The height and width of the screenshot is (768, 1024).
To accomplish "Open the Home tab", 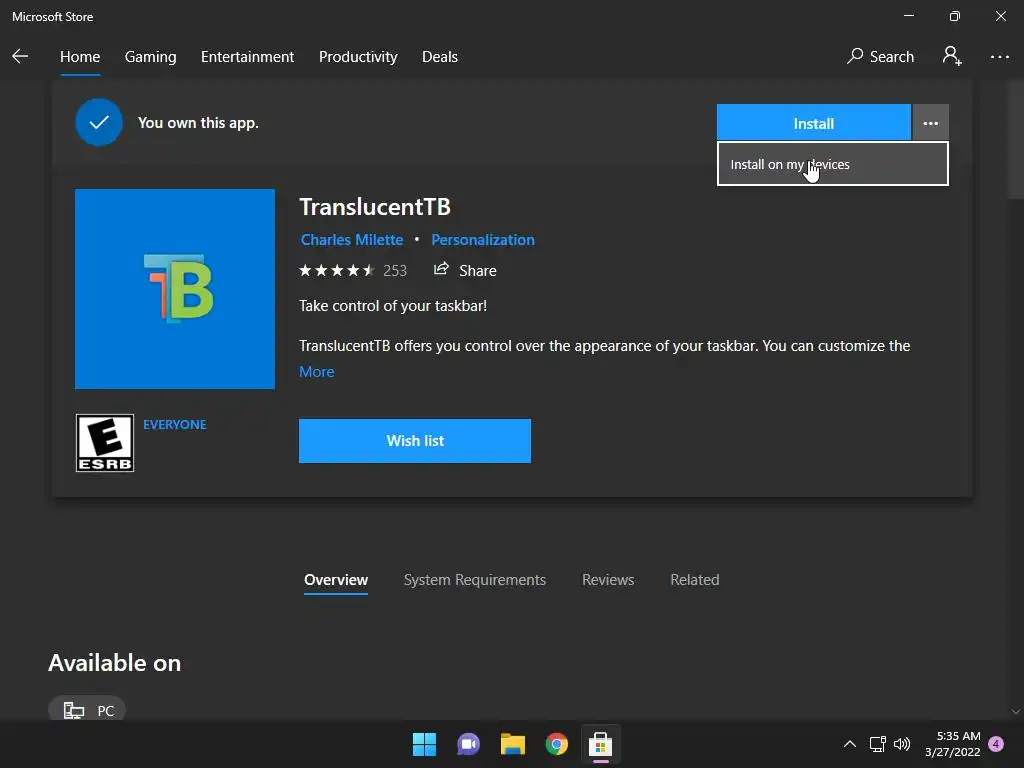I will click(x=80, y=57).
